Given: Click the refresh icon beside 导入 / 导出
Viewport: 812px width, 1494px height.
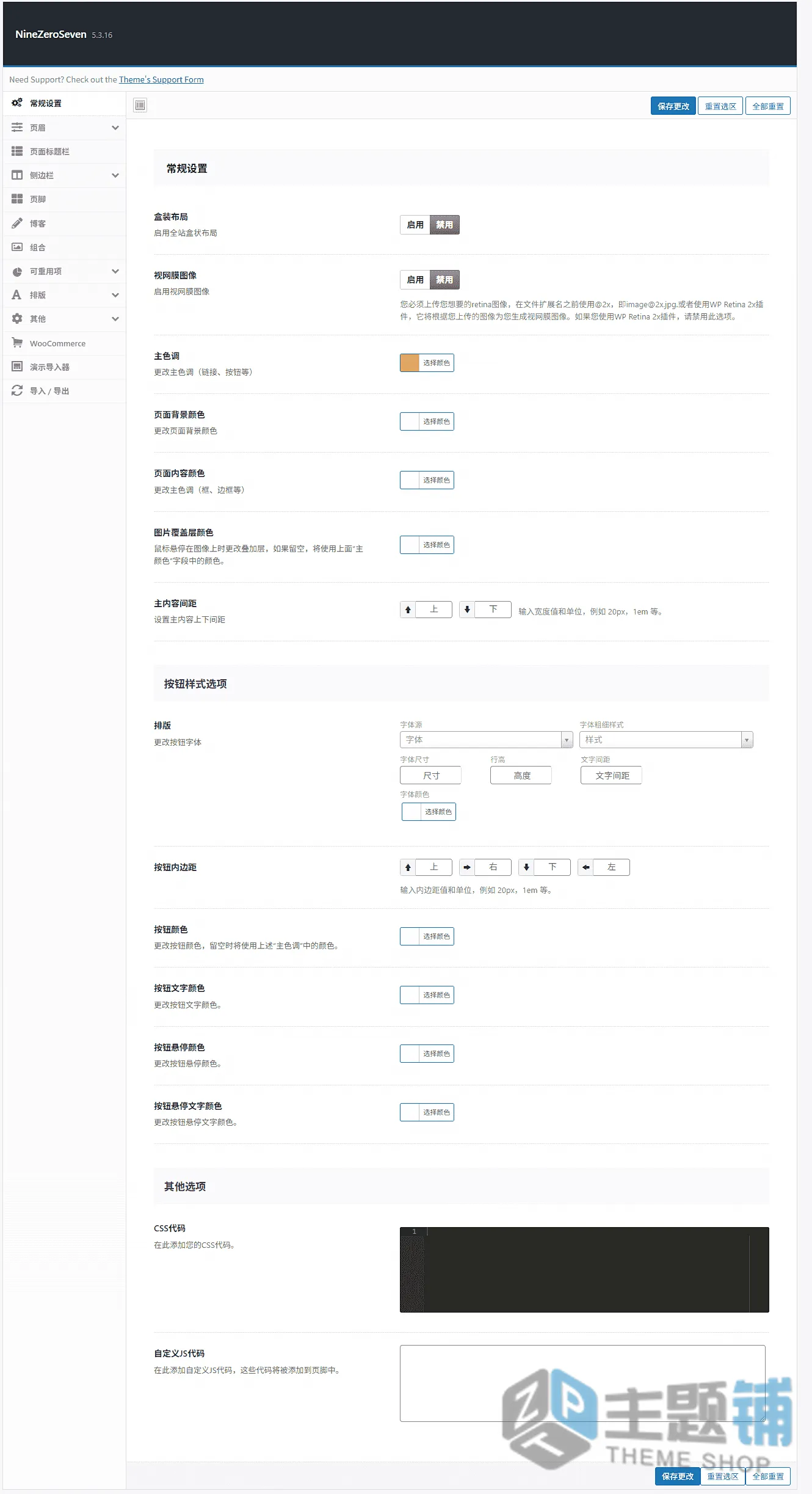Looking at the screenshot, I should 17,390.
